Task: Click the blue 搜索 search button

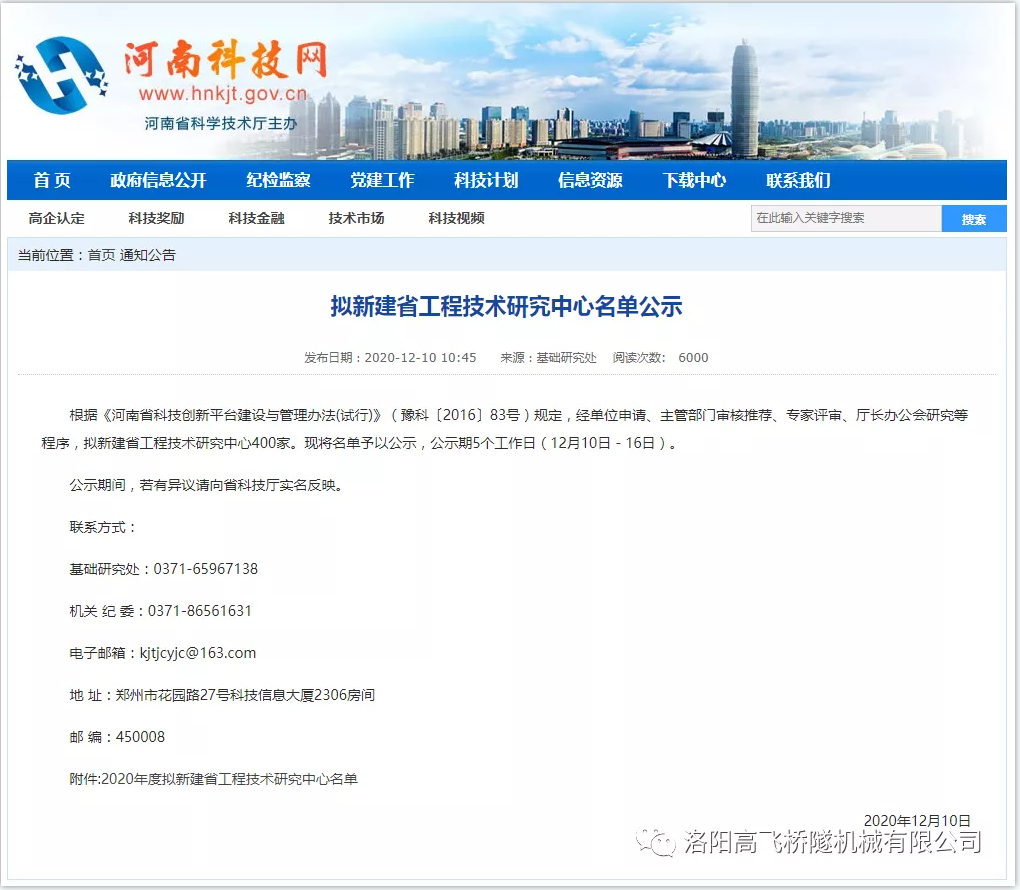Action: pyautogui.click(x=973, y=218)
